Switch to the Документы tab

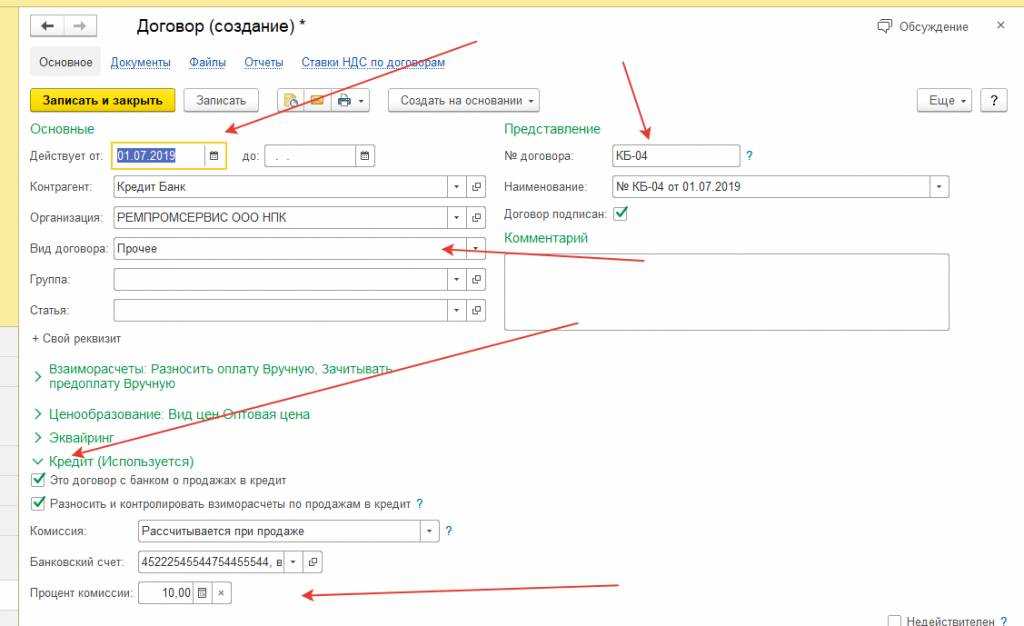click(140, 62)
